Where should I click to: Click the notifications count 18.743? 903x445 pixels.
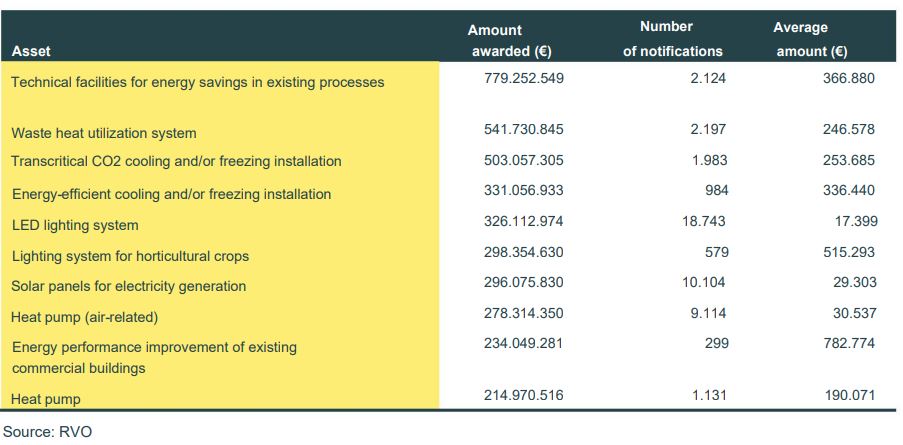click(x=704, y=221)
